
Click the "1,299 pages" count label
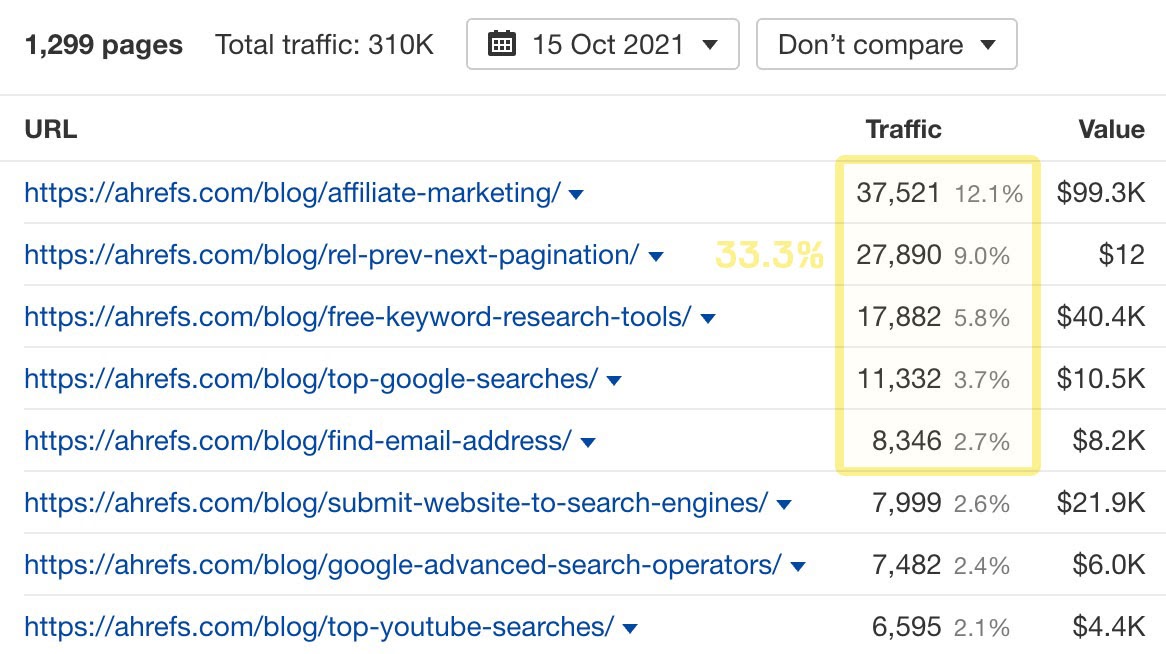[103, 44]
